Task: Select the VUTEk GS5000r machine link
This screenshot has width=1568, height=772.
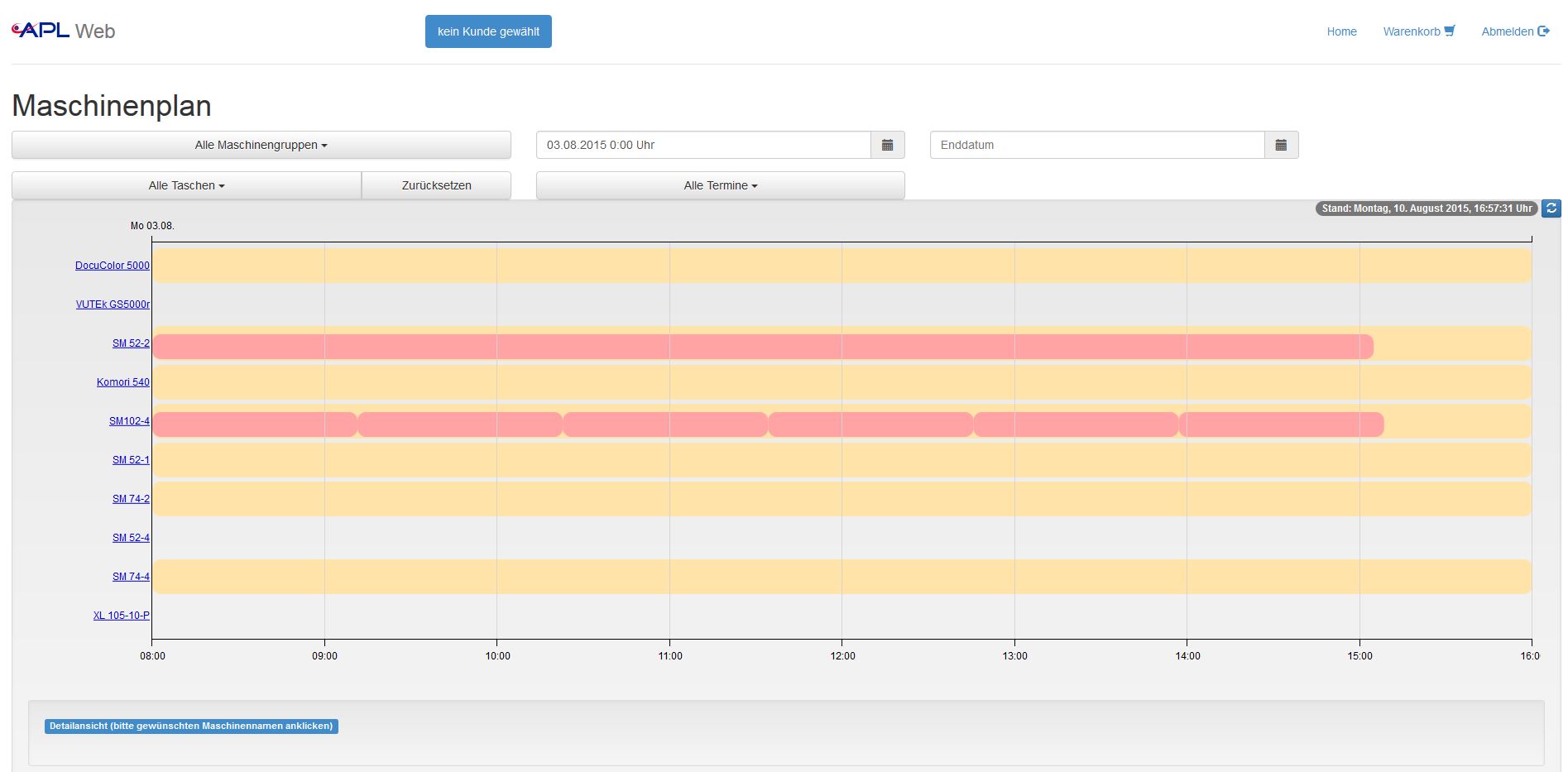Action: tap(113, 304)
